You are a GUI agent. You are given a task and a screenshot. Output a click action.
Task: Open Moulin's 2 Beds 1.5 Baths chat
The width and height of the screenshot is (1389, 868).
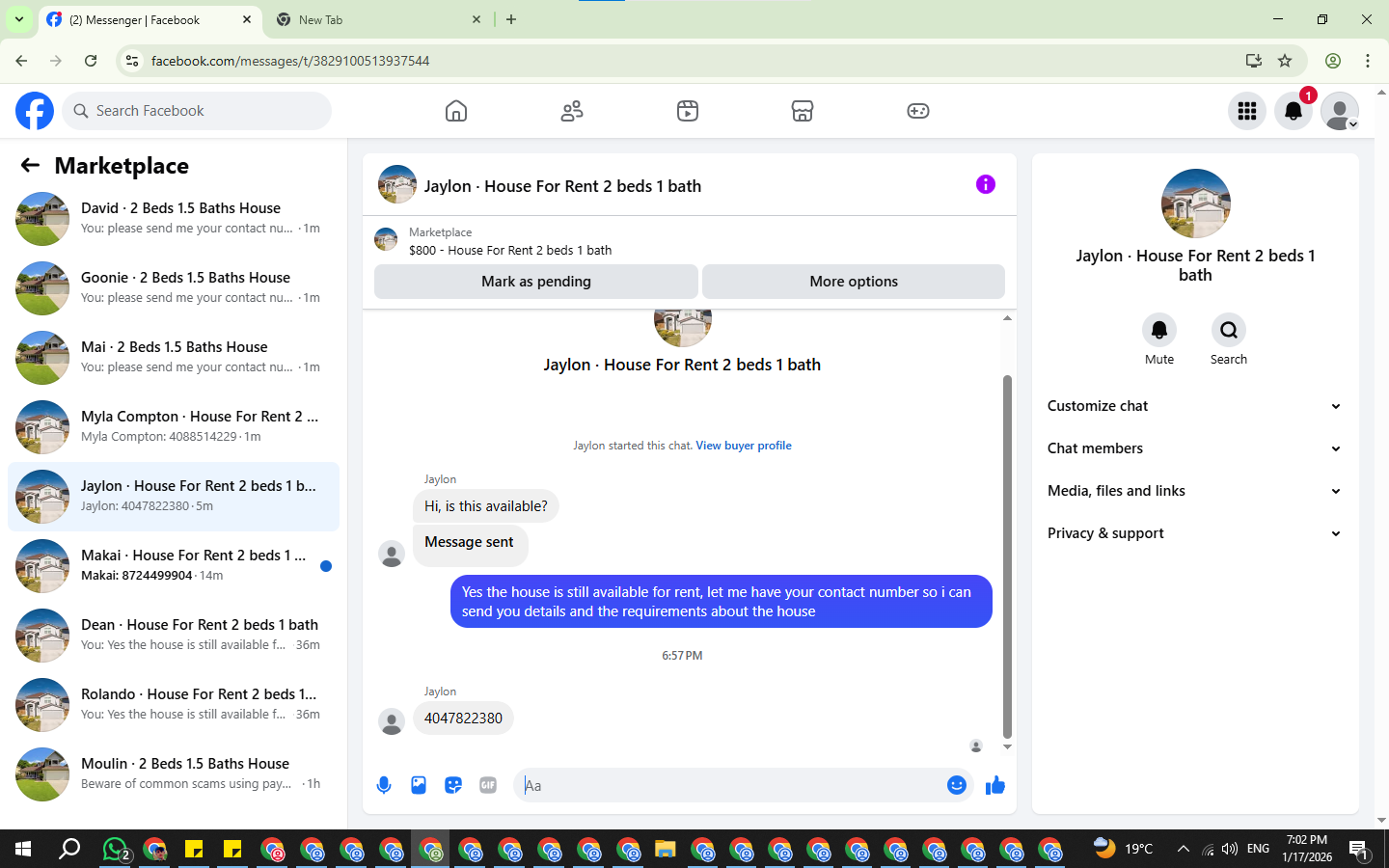click(x=174, y=774)
